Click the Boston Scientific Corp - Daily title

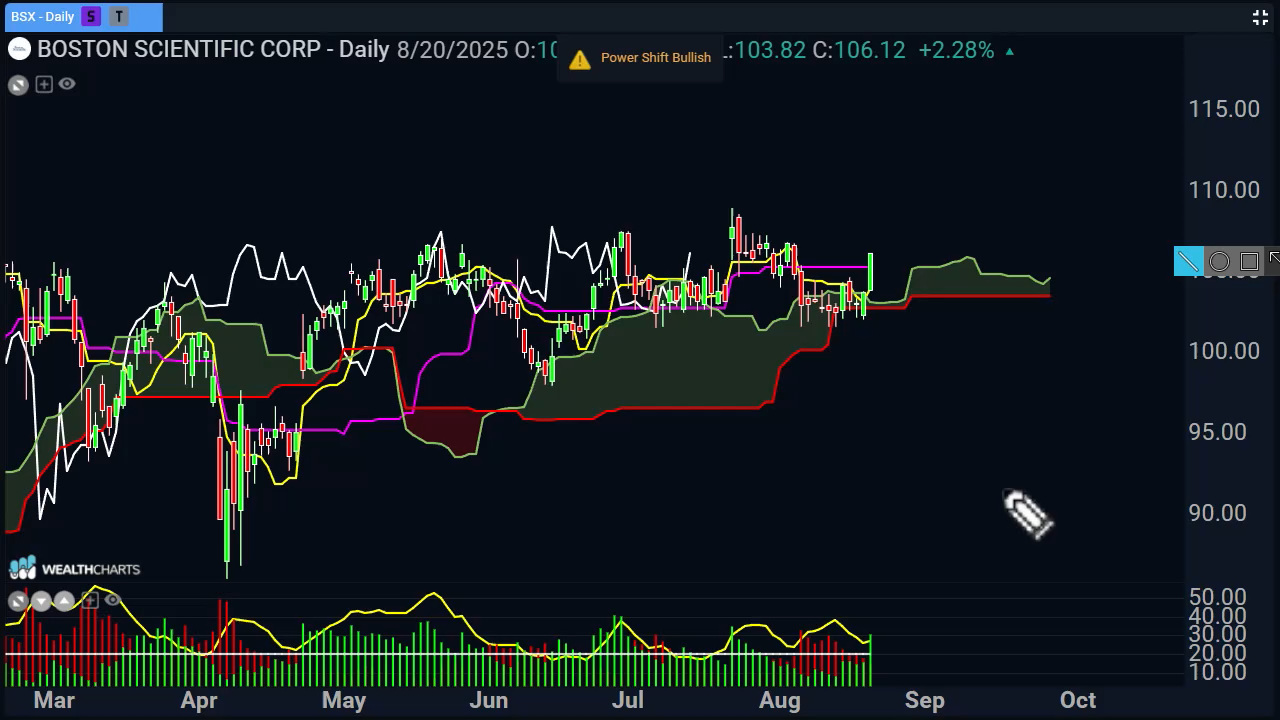coord(213,49)
